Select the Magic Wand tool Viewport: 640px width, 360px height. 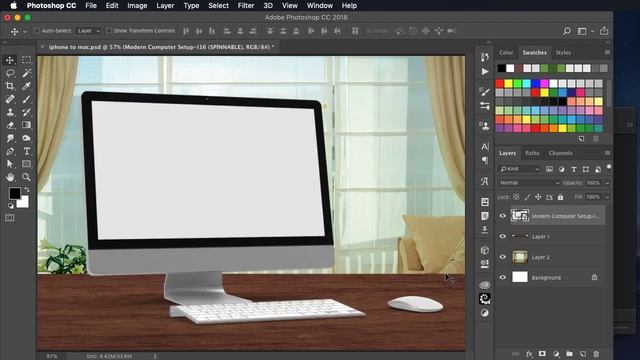(27, 73)
